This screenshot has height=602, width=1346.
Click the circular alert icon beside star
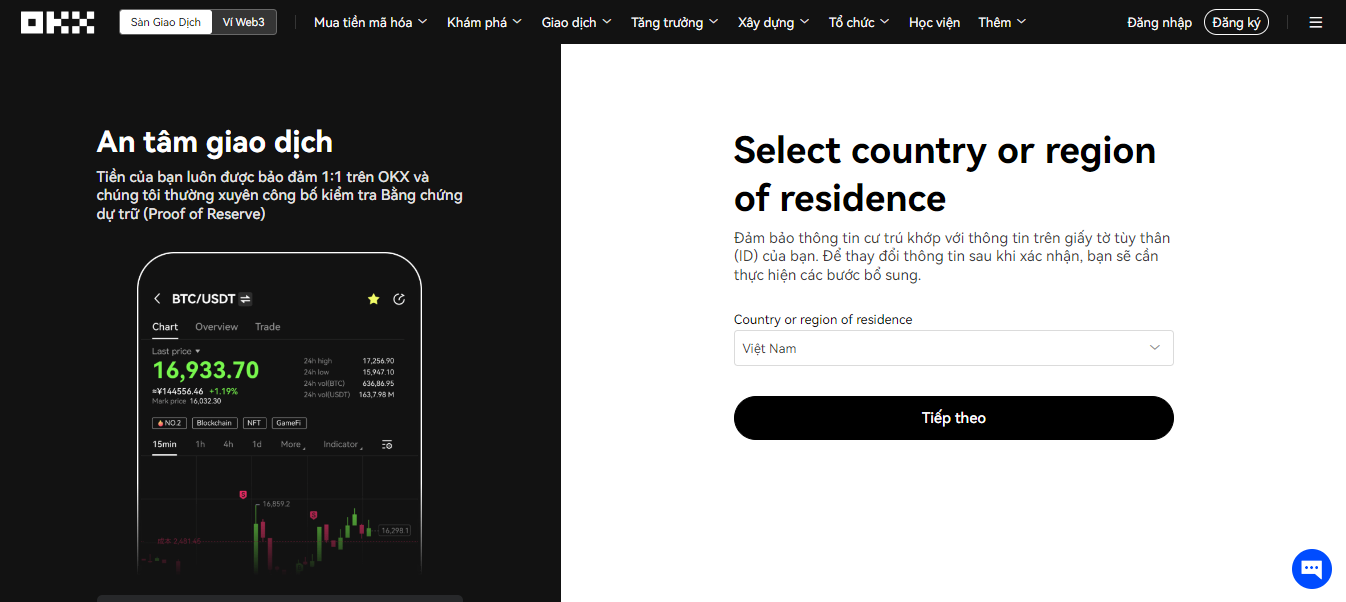(x=399, y=299)
